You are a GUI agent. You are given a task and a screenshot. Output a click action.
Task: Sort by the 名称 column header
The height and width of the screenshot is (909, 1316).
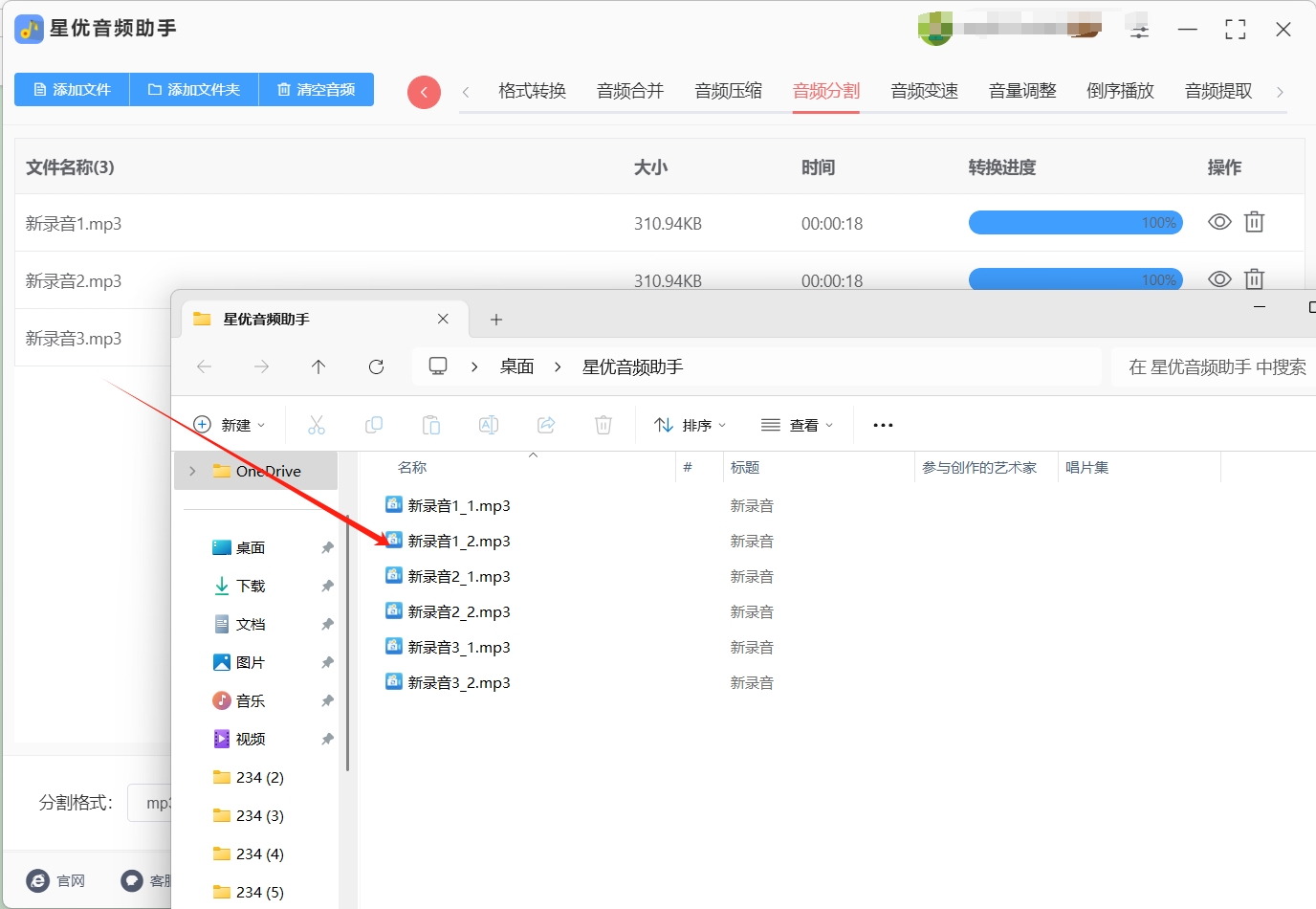click(412, 467)
